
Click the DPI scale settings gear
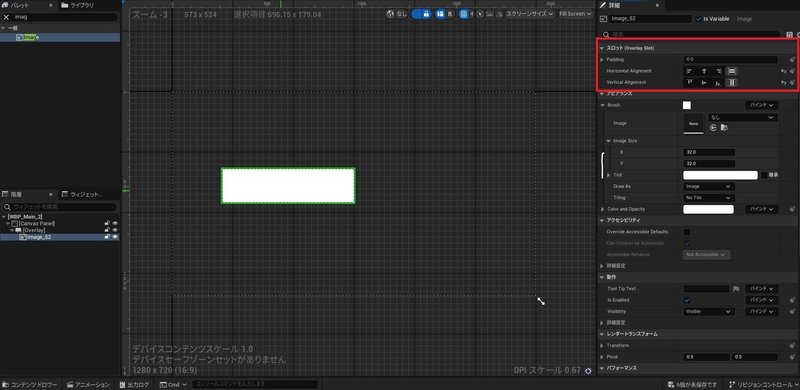(588, 371)
